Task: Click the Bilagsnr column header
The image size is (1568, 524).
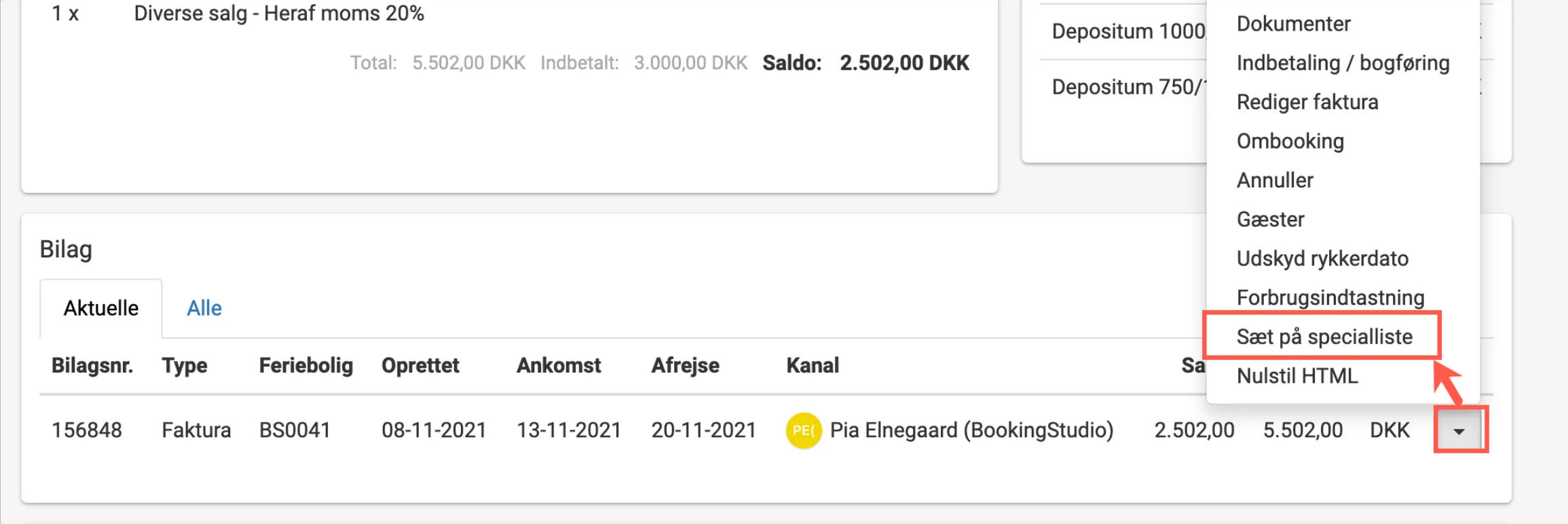Action: pyautogui.click(x=92, y=365)
